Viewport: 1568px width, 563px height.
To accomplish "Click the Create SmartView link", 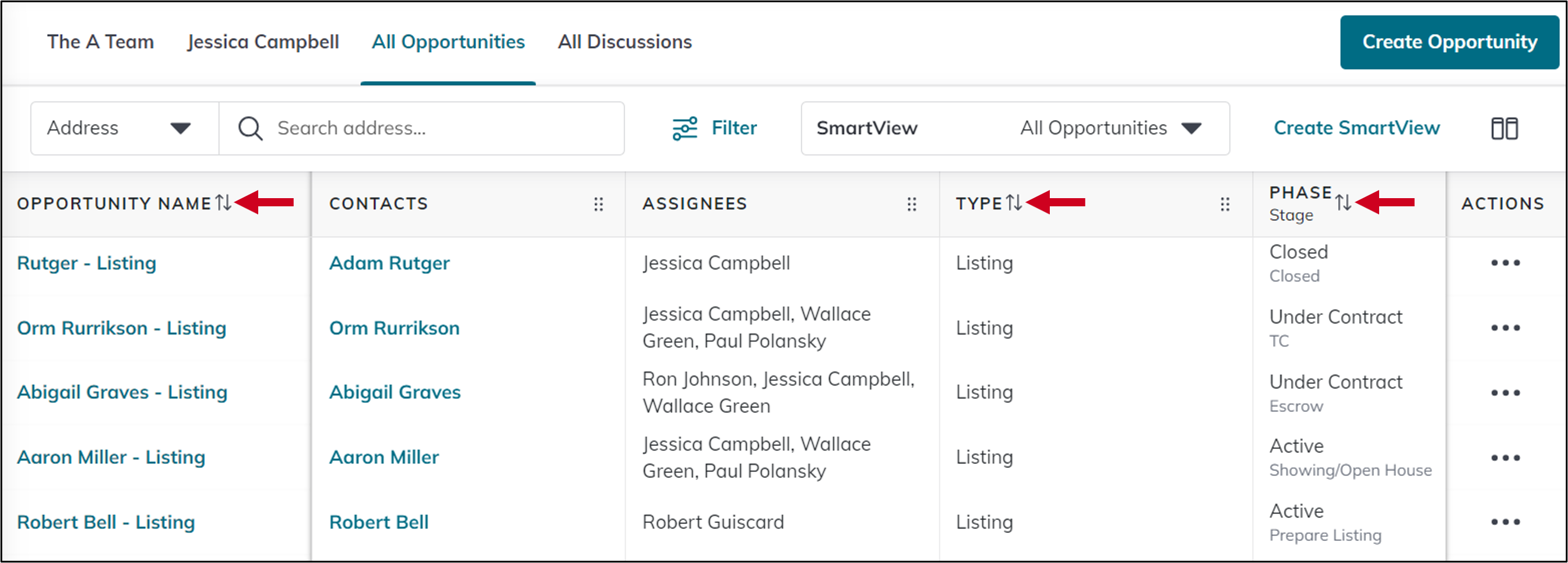I will 1356,128.
